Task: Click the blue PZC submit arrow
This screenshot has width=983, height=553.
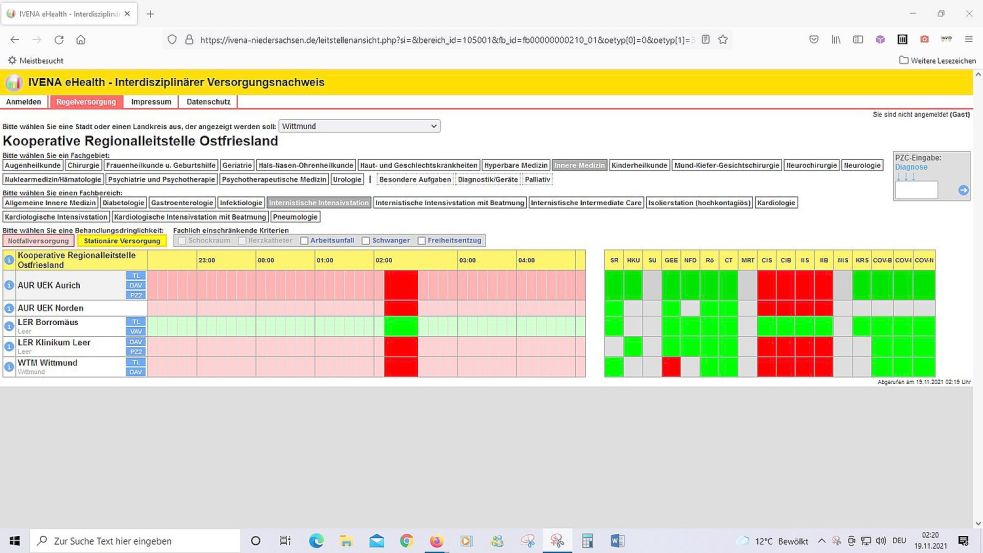Action: (x=964, y=190)
